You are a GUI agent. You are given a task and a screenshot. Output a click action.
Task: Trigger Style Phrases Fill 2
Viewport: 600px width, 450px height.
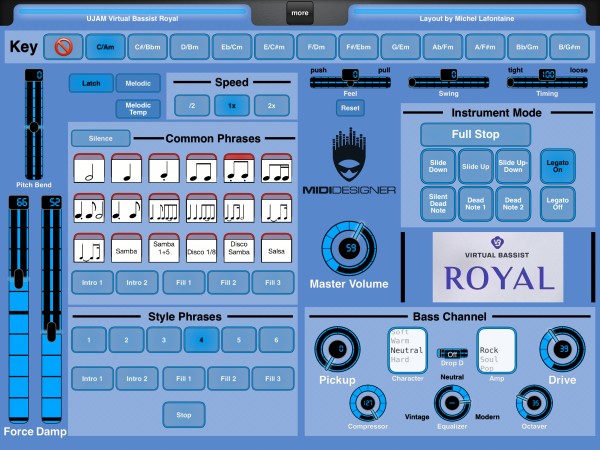point(228,378)
